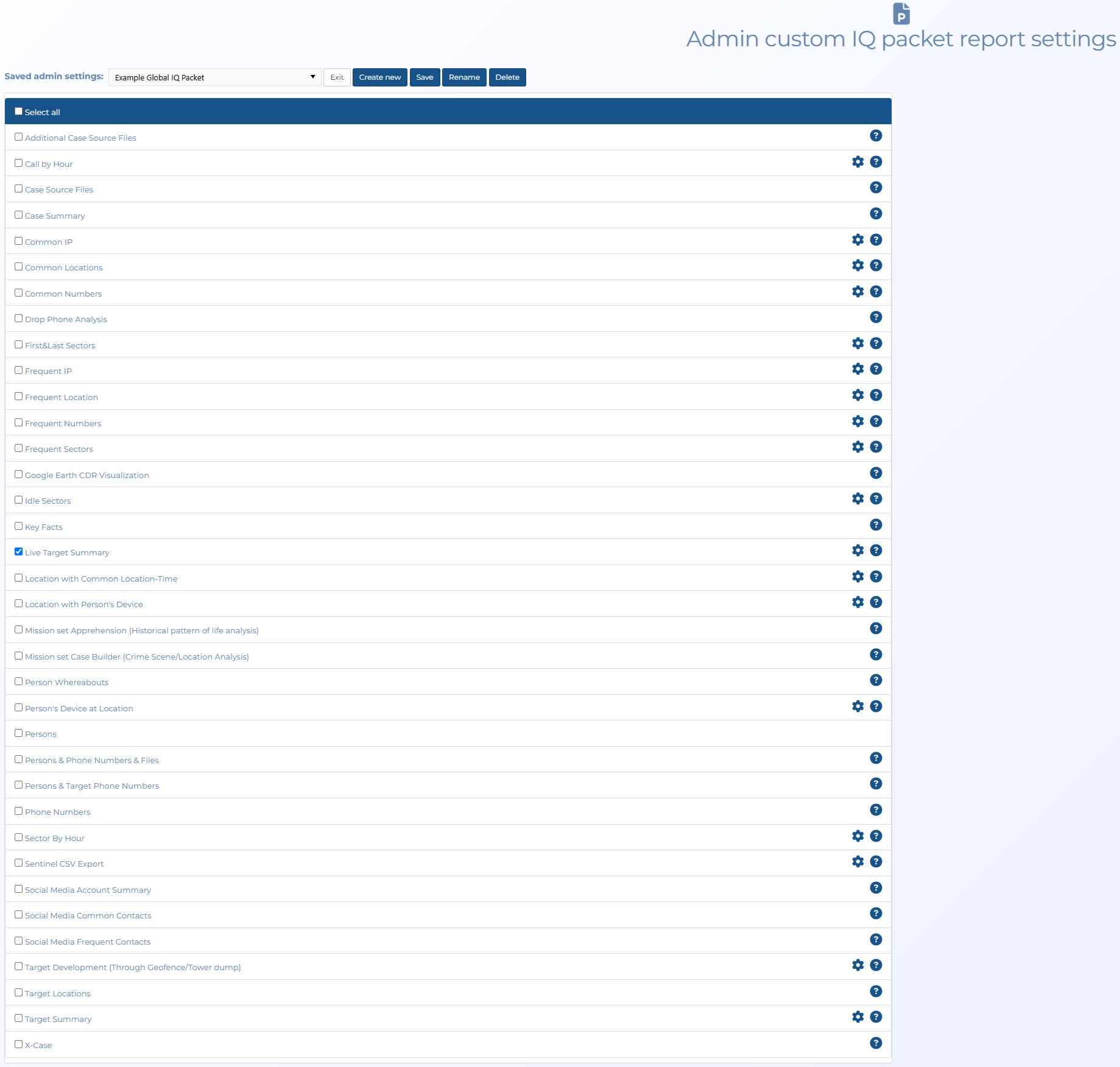The height and width of the screenshot is (1067, 1120).
Task: Open gear settings for Live Target Summary
Action: (858, 551)
